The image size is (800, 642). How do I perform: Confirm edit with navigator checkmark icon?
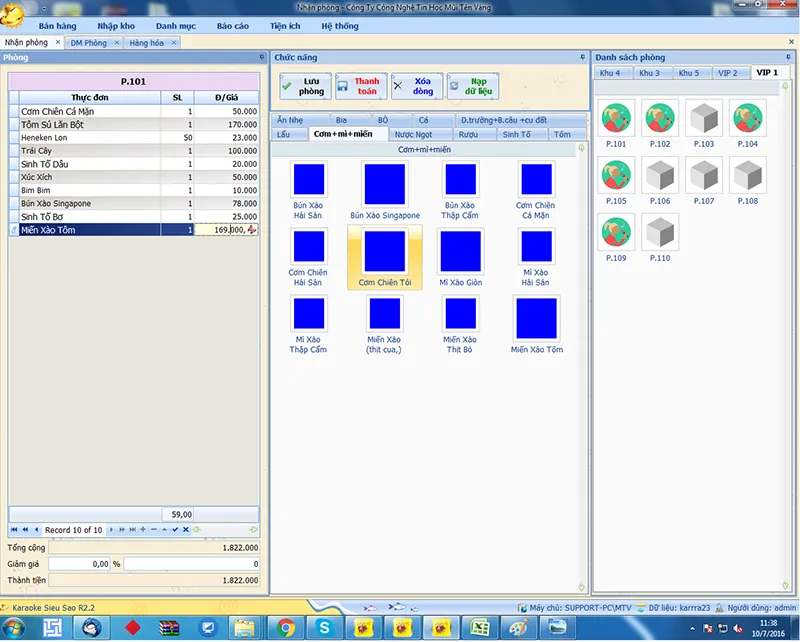tap(174, 529)
